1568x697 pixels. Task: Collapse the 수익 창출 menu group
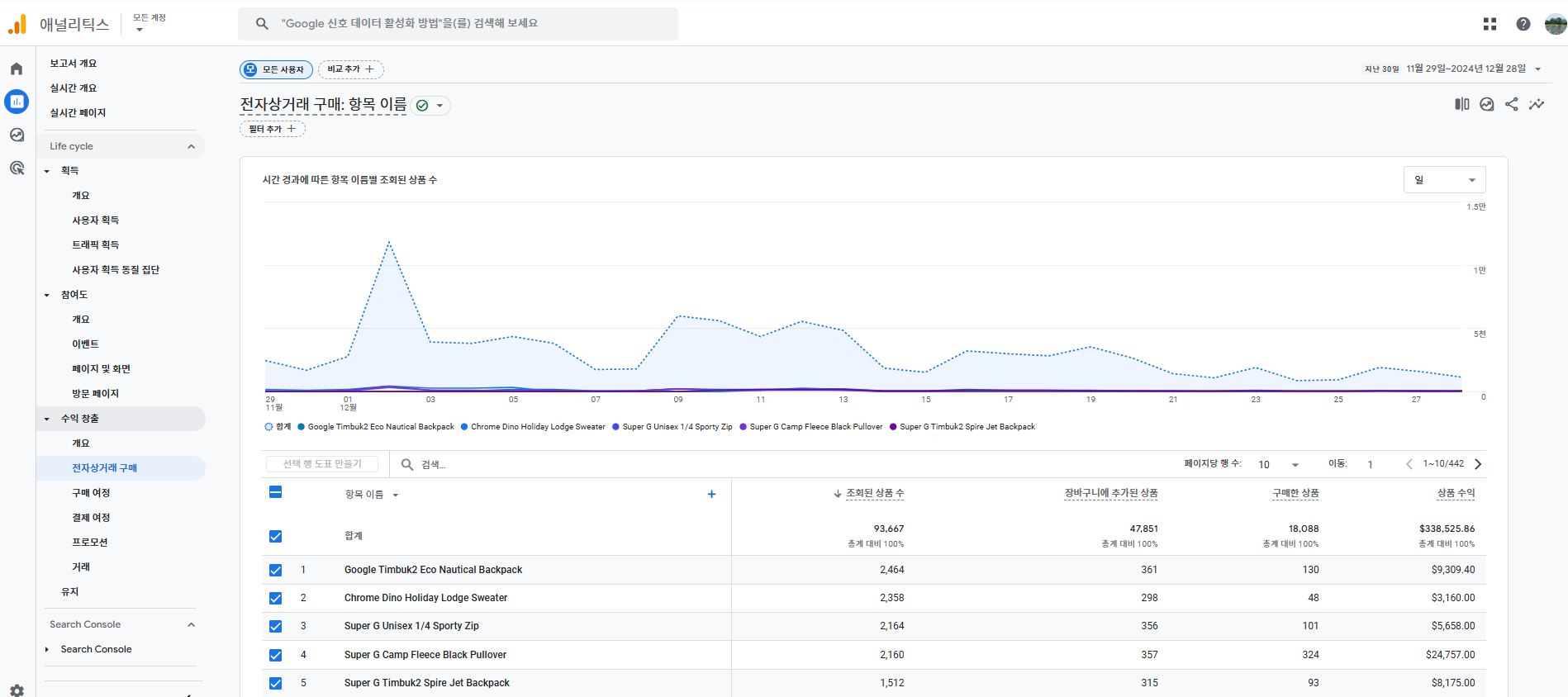[47, 419]
